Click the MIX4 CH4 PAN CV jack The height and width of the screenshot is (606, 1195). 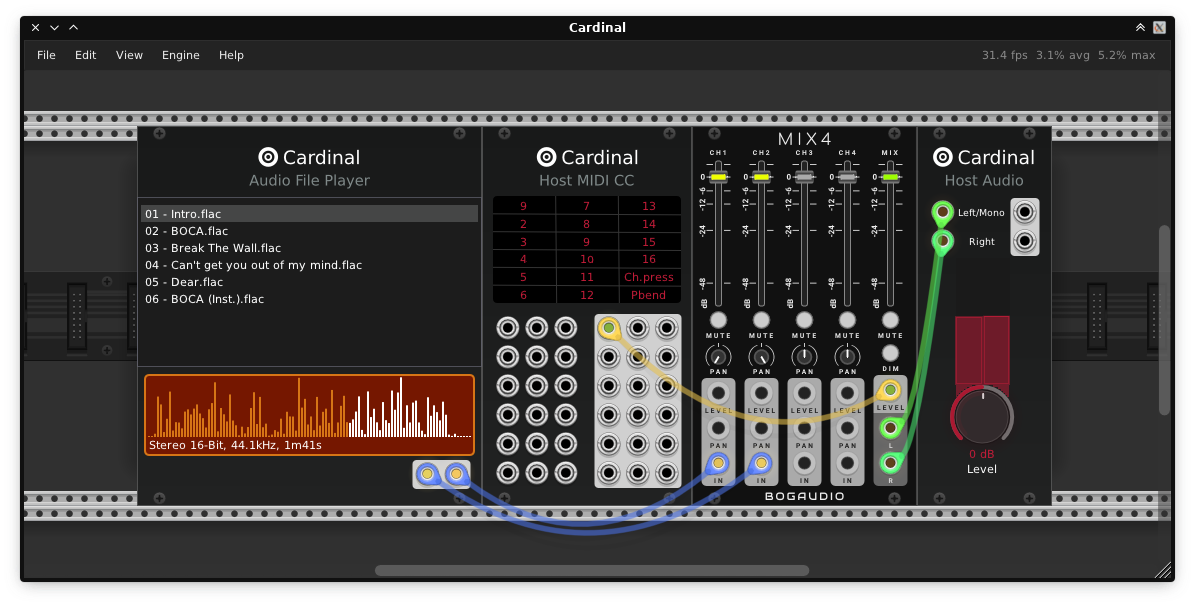pyautogui.click(x=847, y=428)
